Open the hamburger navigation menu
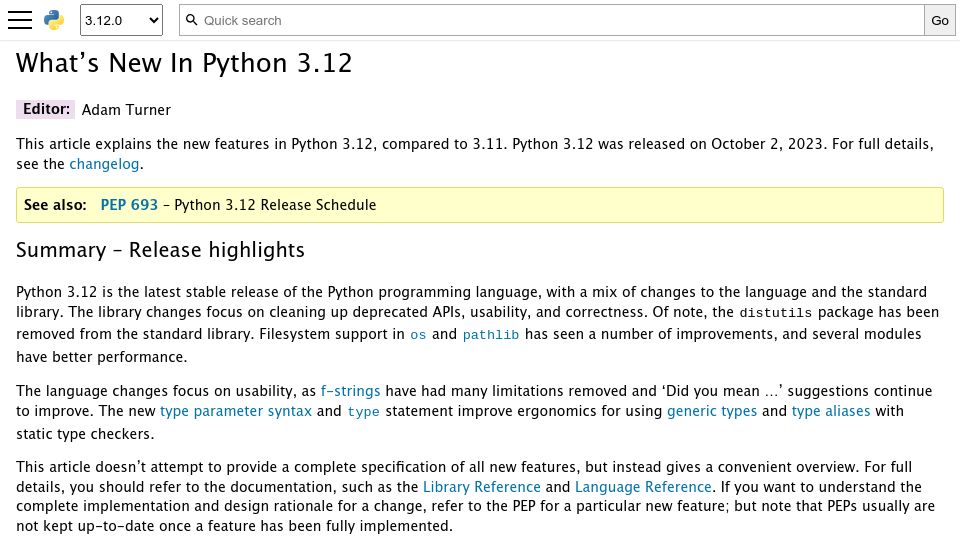This screenshot has height=540, width=960. (x=20, y=20)
